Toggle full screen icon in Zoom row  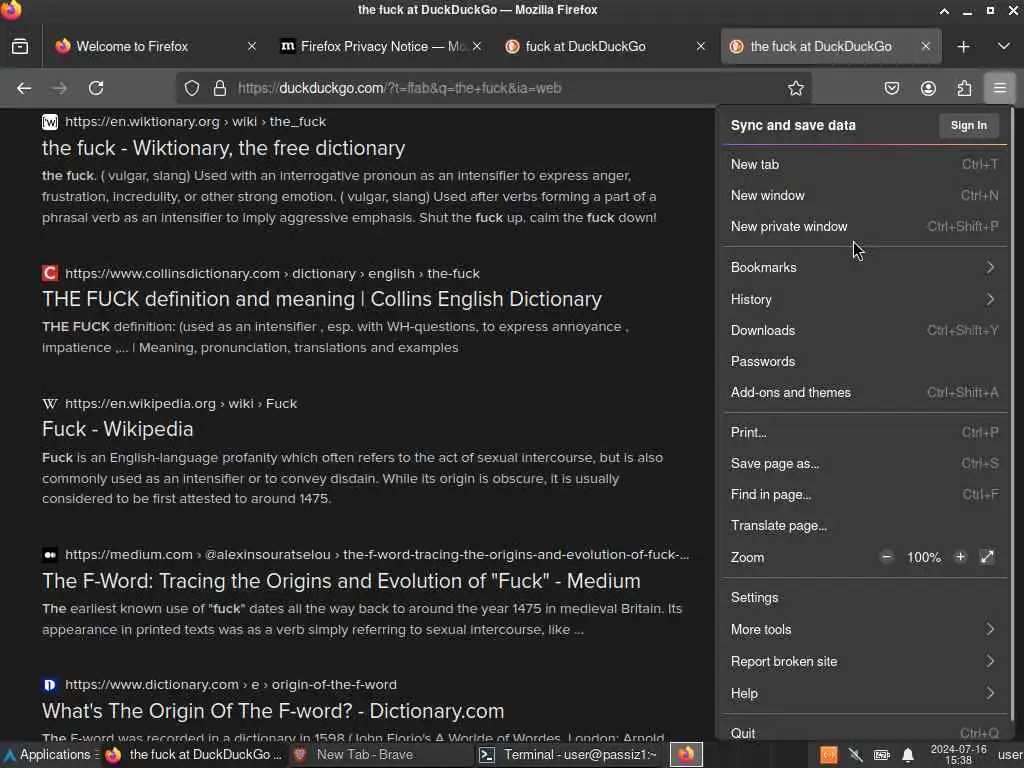pos(987,557)
